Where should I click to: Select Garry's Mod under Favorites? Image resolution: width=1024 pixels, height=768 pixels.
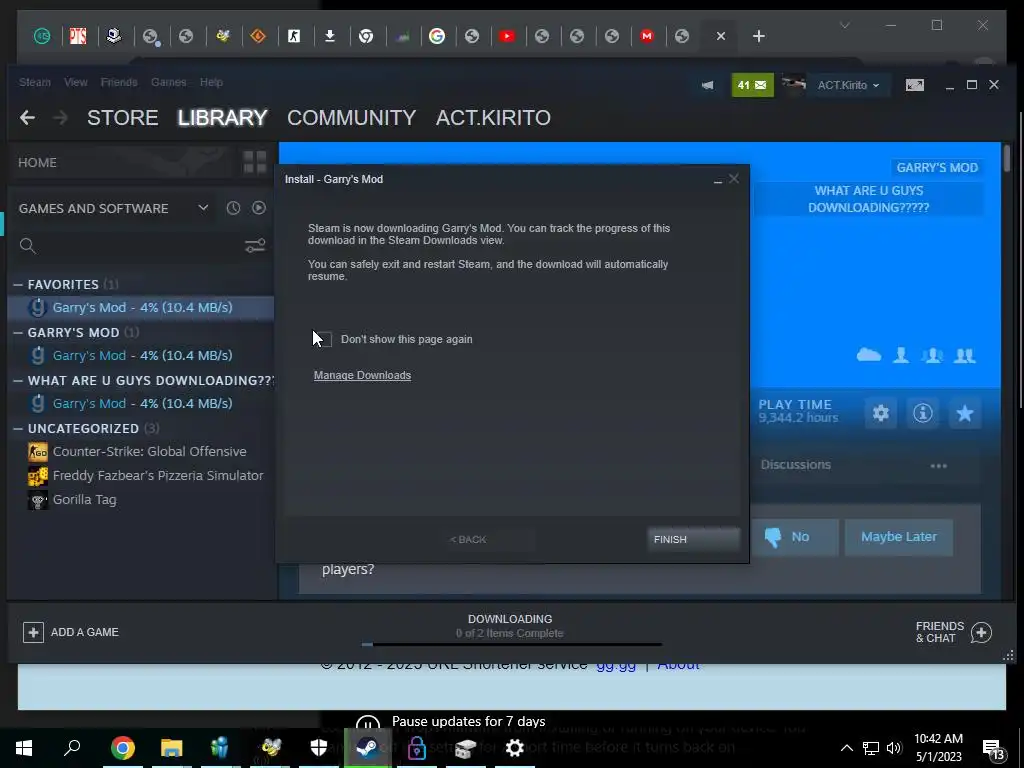tap(140, 308)
